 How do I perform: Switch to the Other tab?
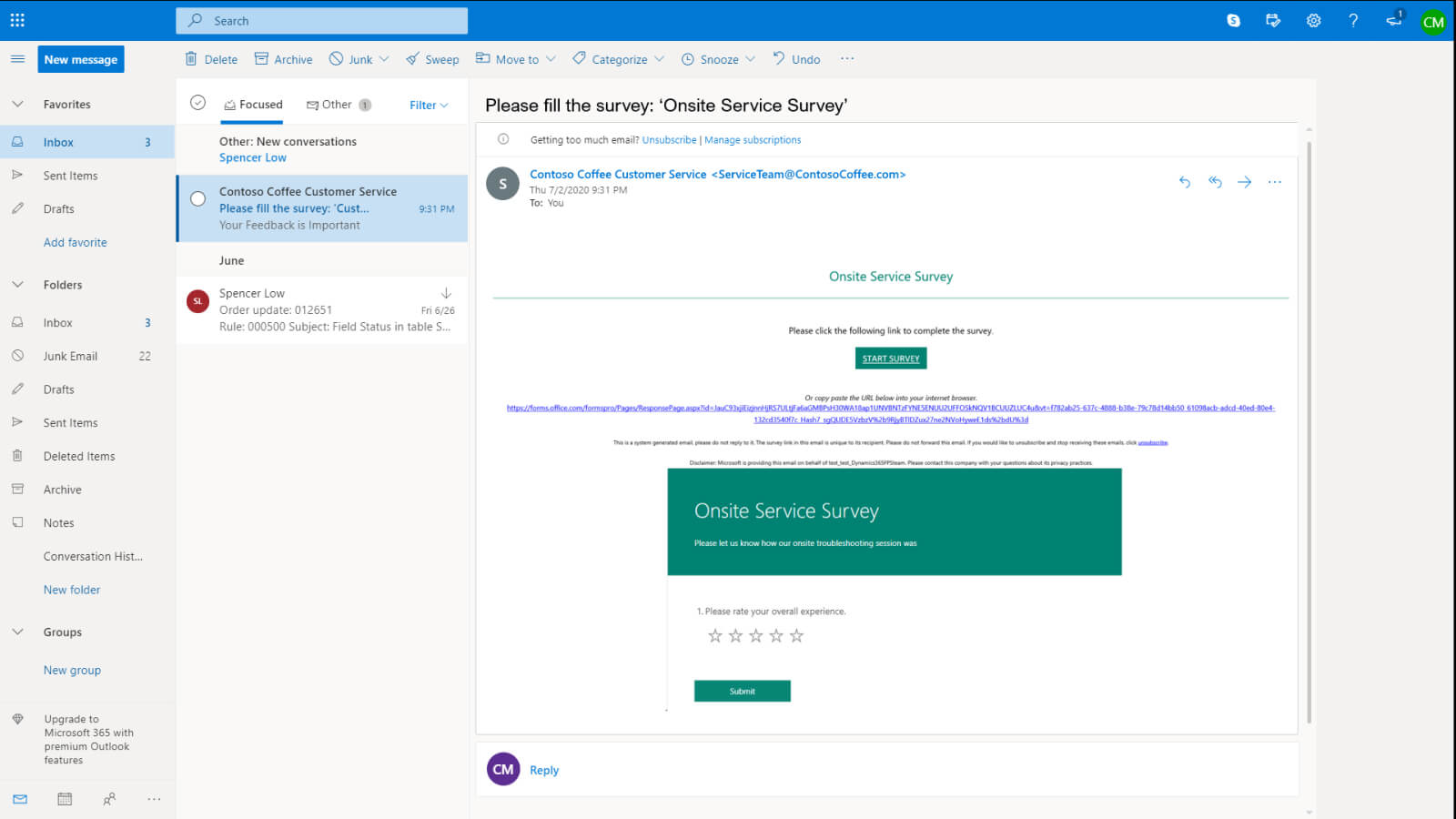point(338,105)
